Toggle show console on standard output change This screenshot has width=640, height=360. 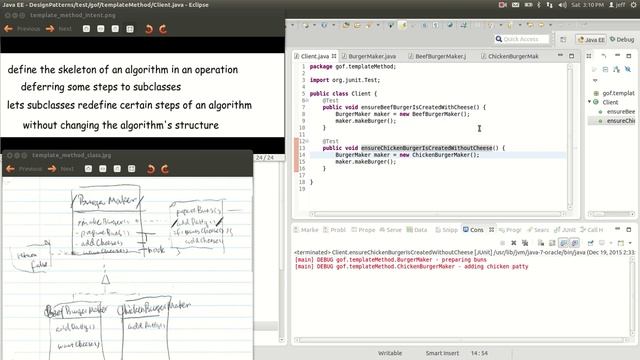[564, 243]
